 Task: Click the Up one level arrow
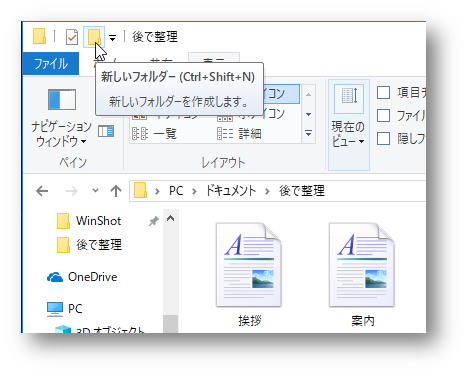pos(116,191)
